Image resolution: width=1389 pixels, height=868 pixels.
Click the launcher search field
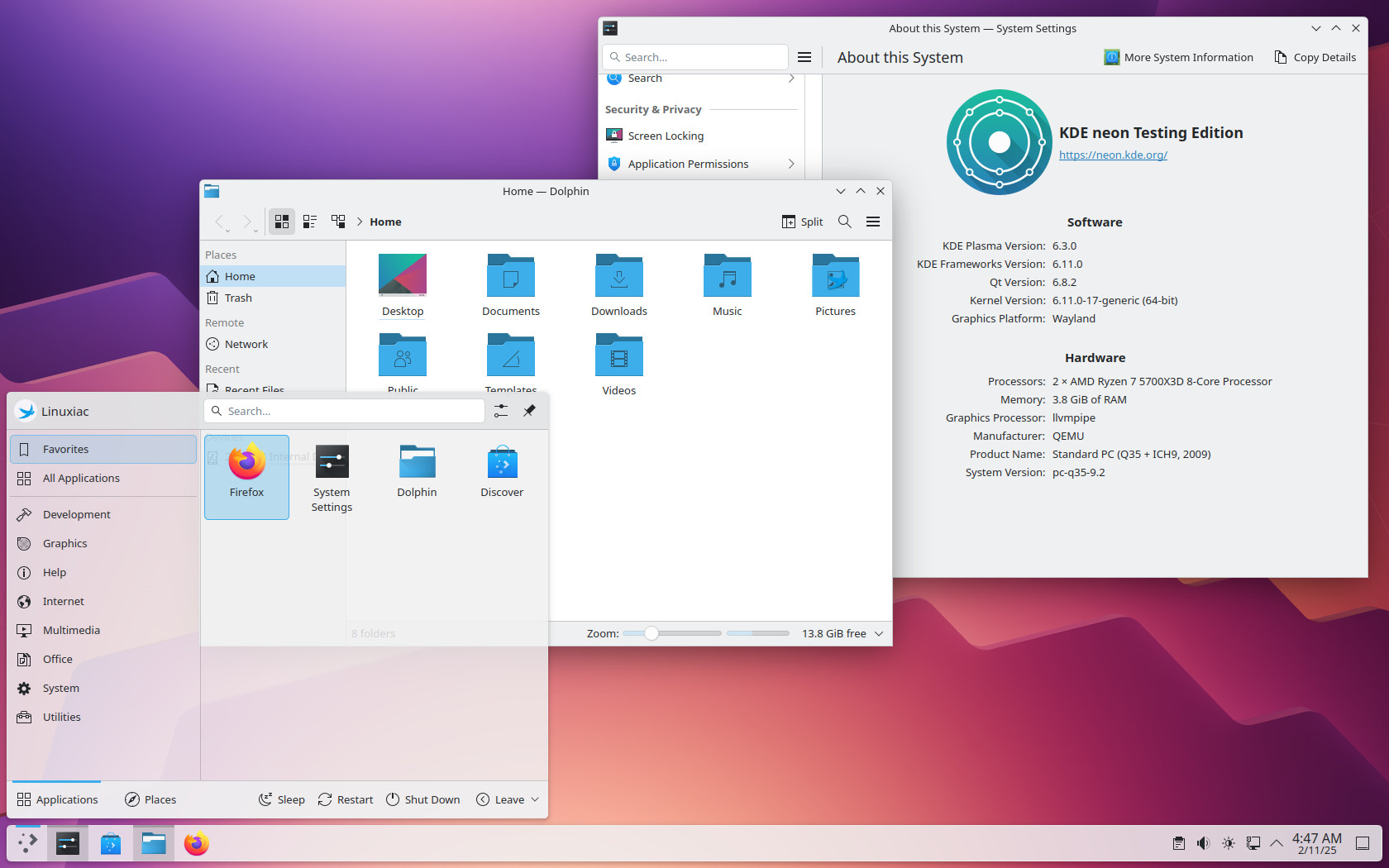344,411
